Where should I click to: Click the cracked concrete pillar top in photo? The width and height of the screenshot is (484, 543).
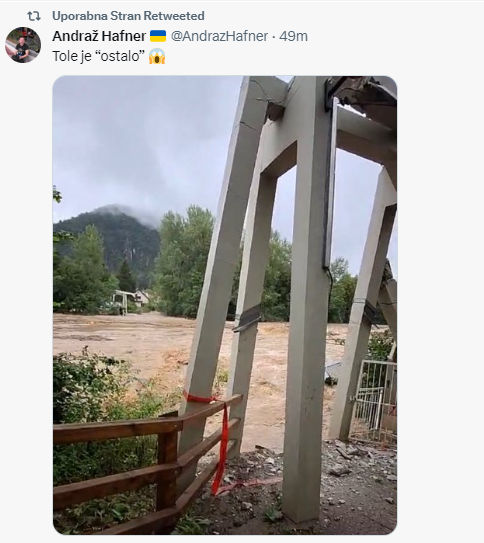[272, 100]
